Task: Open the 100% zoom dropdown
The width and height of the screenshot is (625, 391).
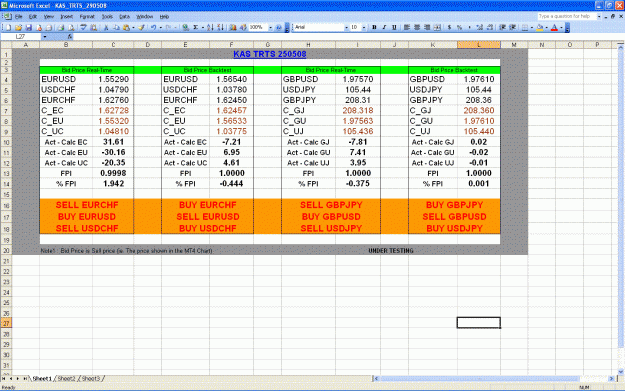Action: pyautogui.click(x=270, y=28)
